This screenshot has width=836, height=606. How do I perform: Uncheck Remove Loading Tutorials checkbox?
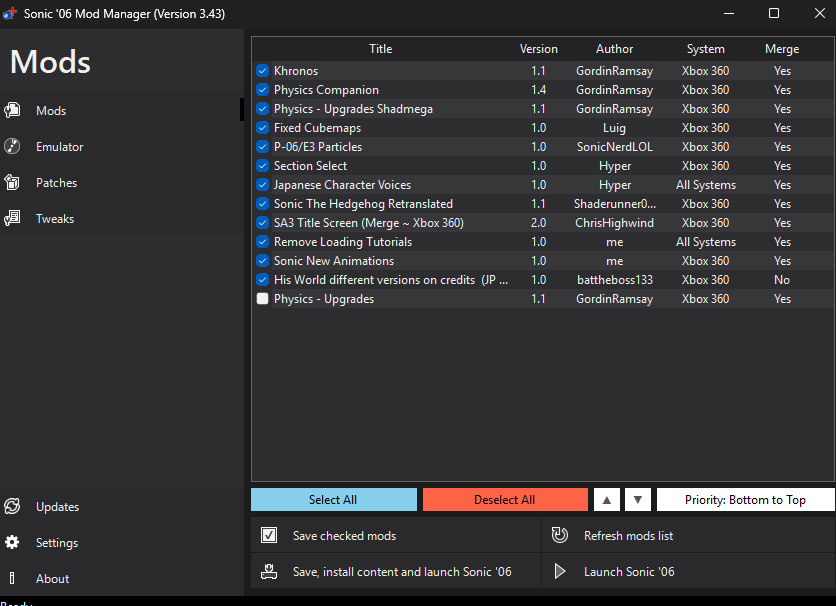tap(262, 242)
